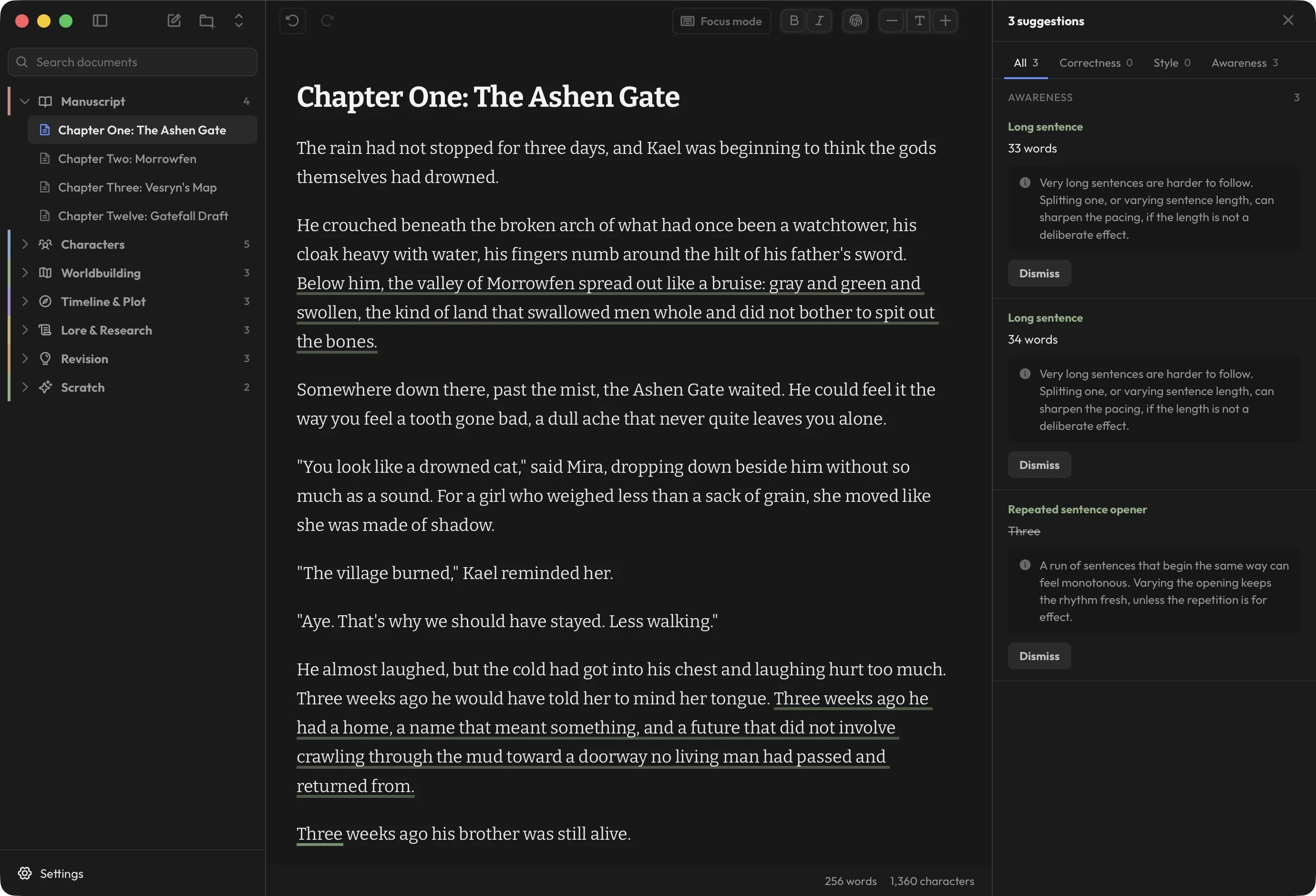Dismiss the 34 words long sentence suggestion
This screenshot has width=1316, height=896.
[x=1039, y=465]
